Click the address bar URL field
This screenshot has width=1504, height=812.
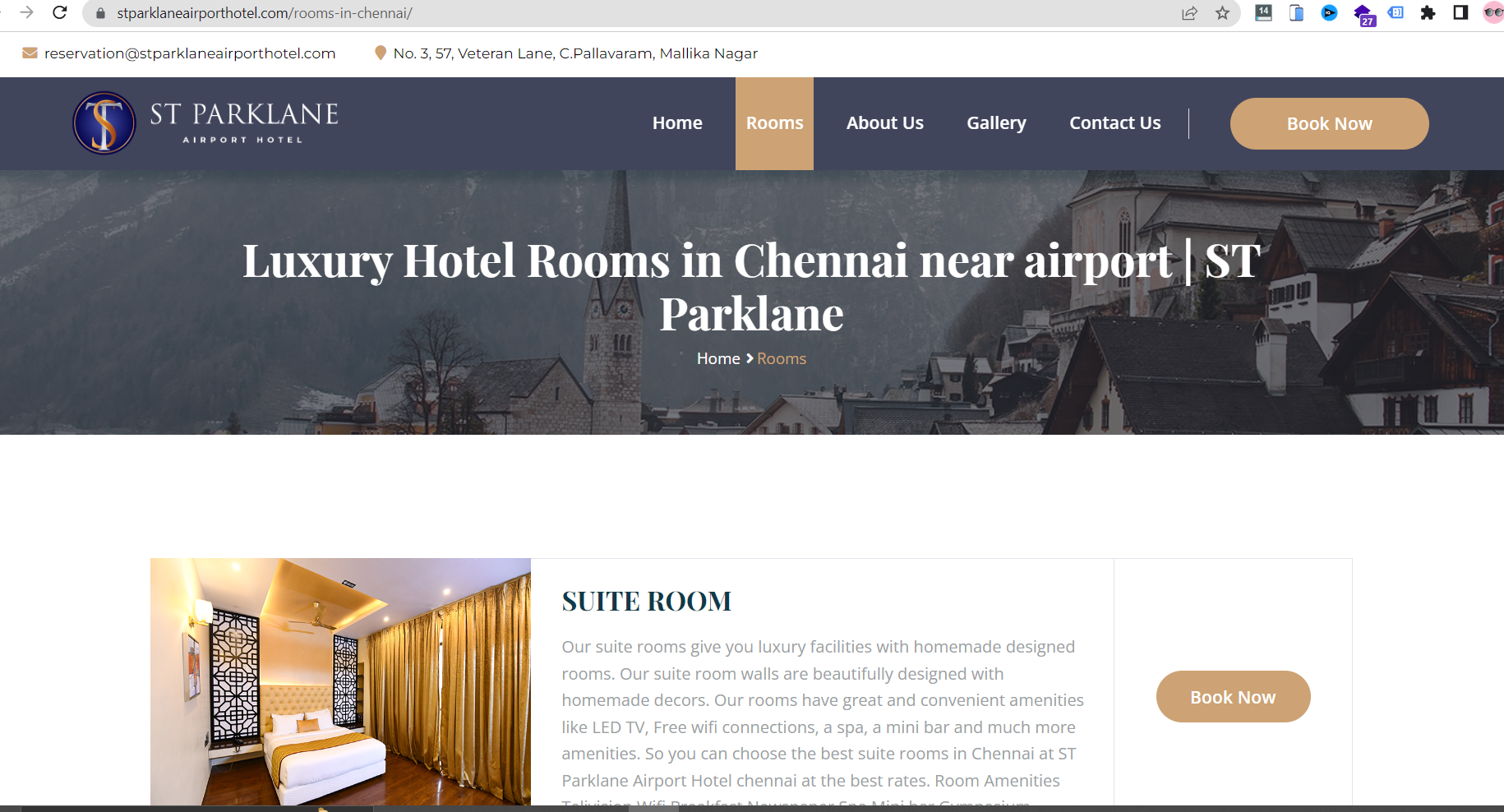click(x=641, y=13)
